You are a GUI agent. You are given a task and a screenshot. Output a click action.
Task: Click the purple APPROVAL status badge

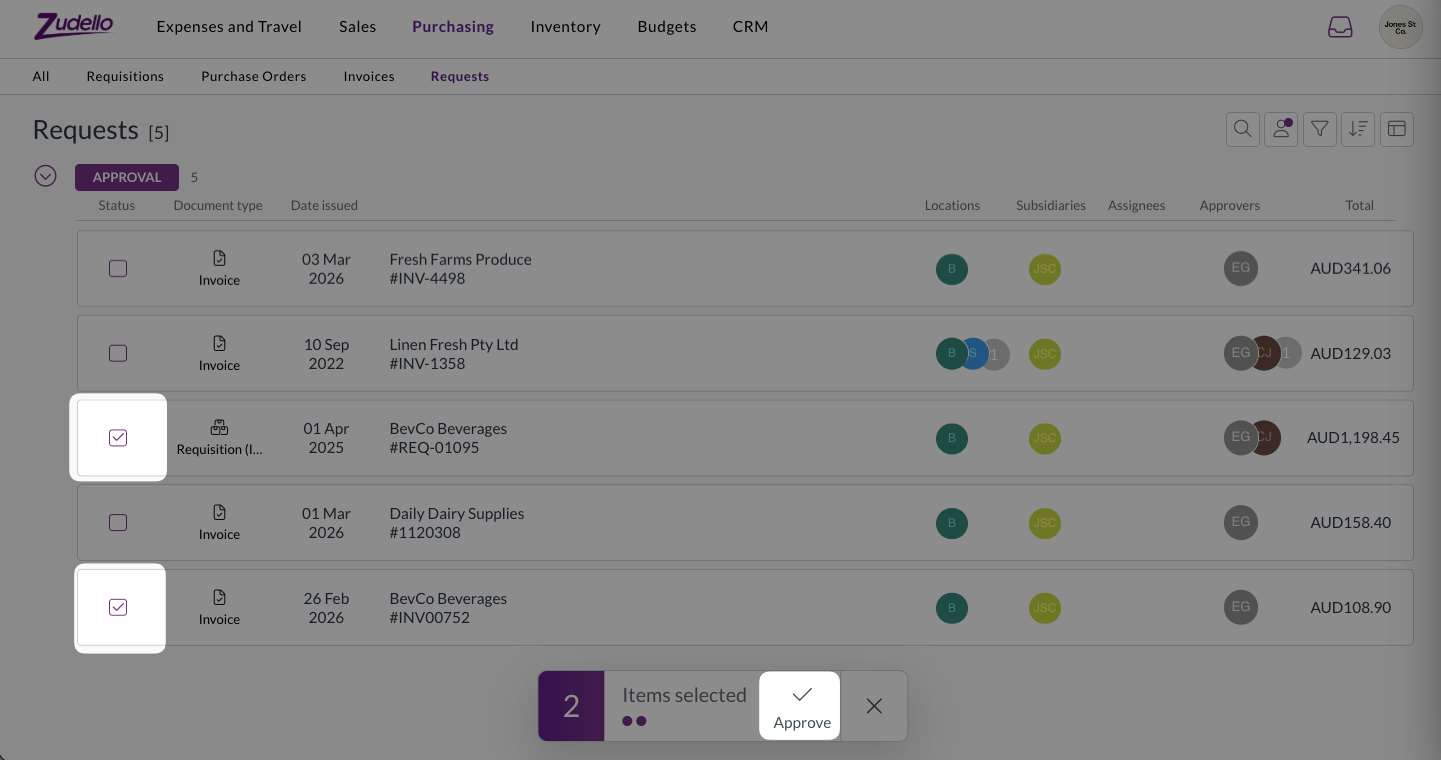(x=127, y=177)
